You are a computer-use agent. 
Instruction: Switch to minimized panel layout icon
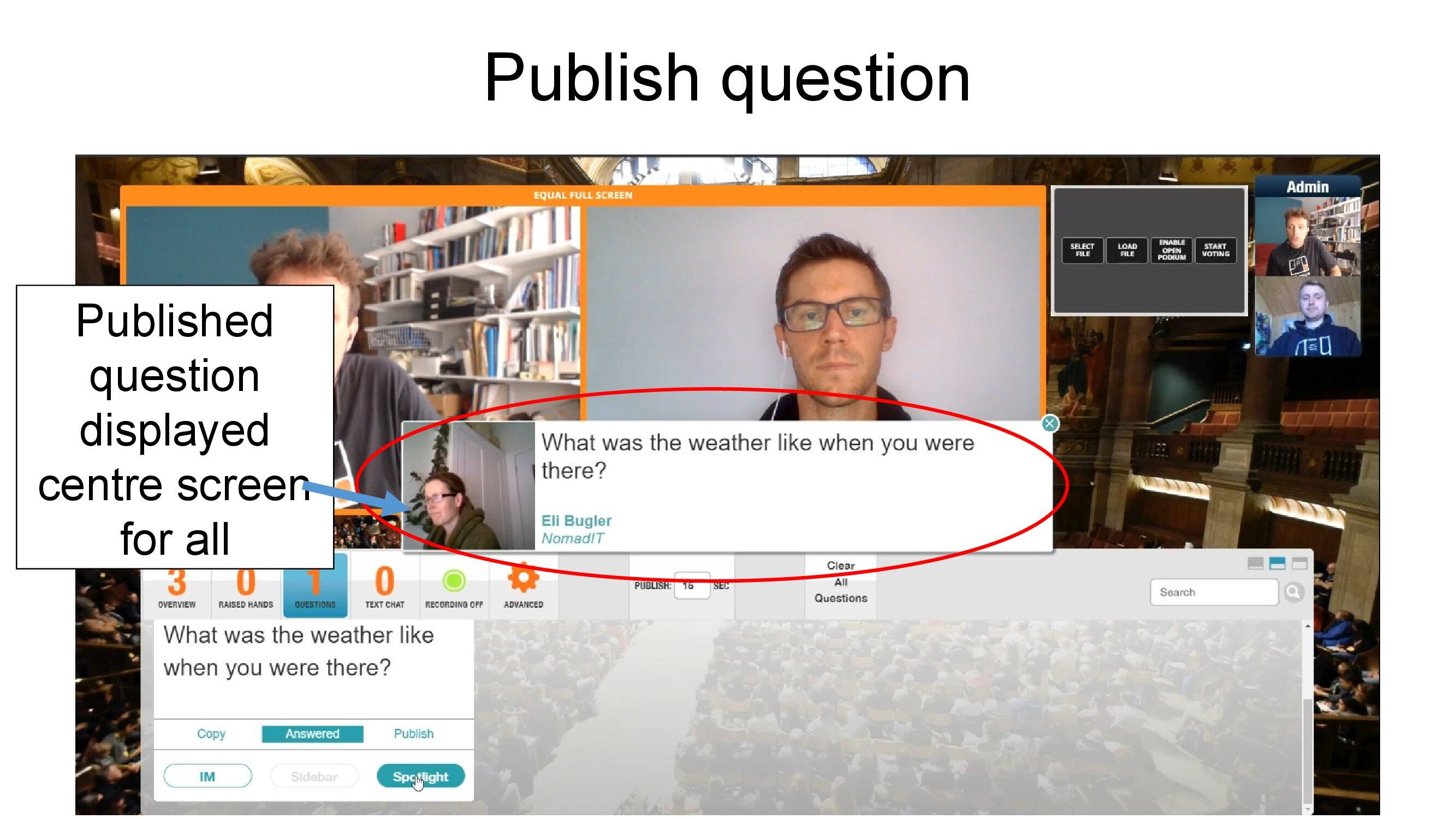click(1255, 563)
